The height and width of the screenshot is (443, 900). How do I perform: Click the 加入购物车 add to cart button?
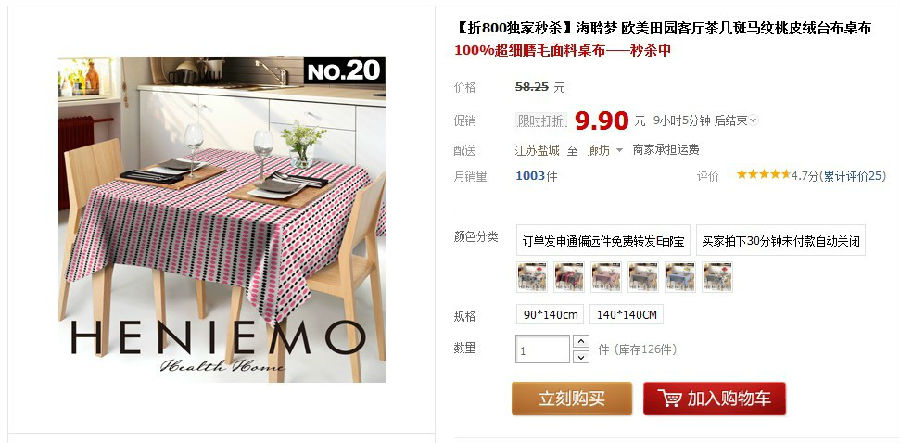click(x=714, y=399)
